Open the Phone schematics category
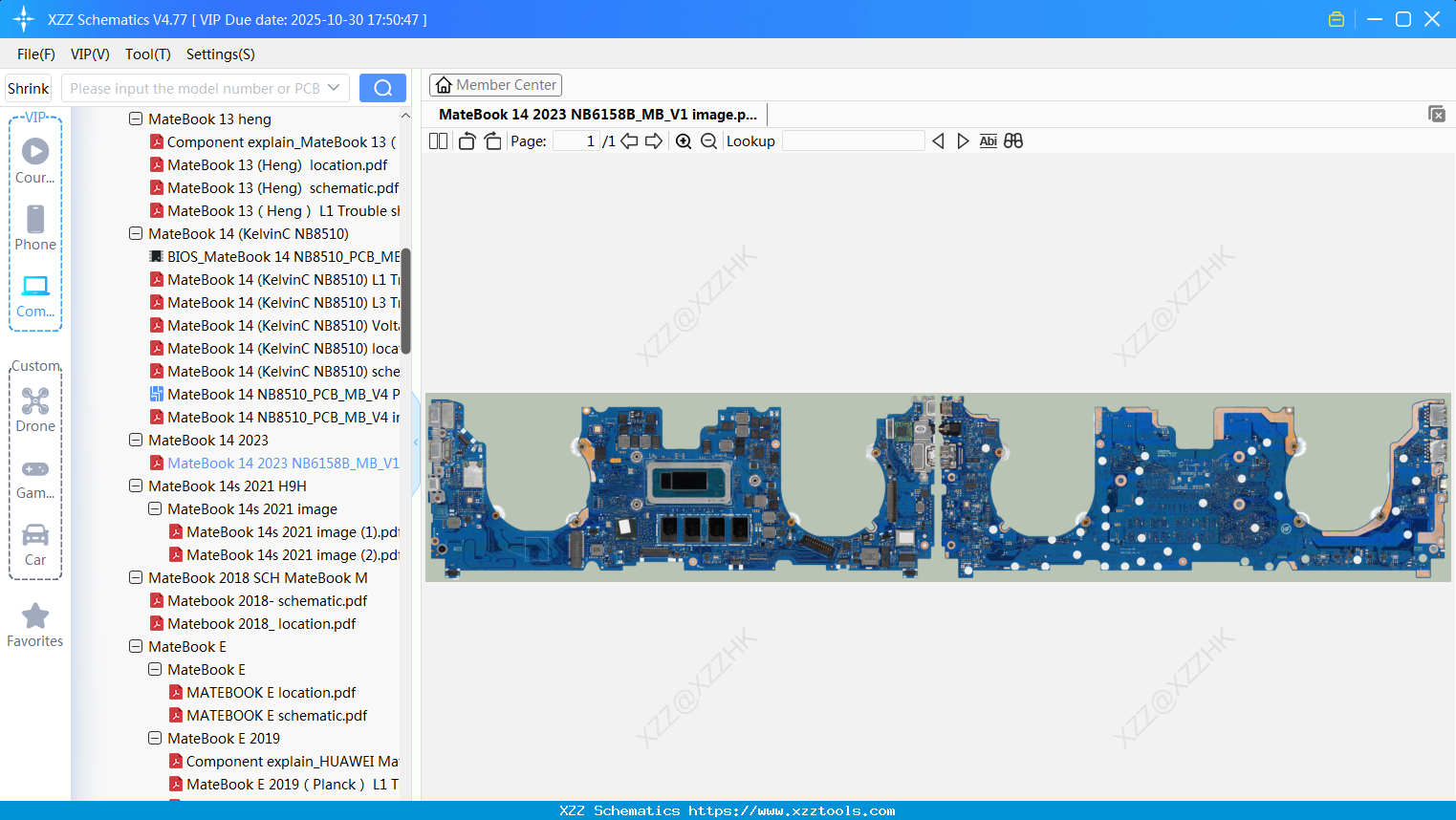Screen dimensions: 1456x820 pos(35,228)
